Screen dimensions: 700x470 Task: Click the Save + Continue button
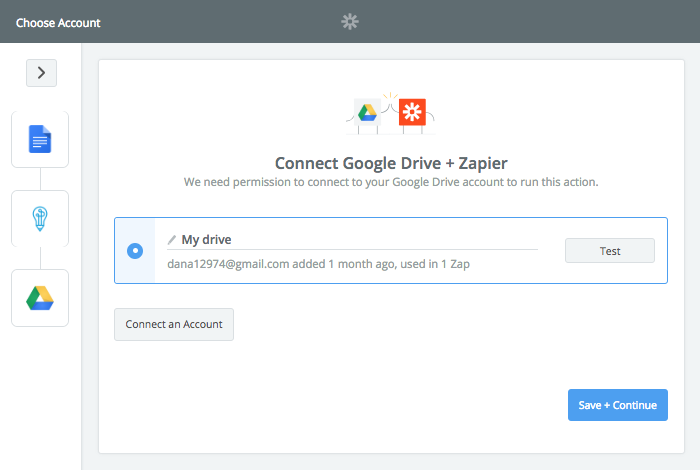click(618, 405)
